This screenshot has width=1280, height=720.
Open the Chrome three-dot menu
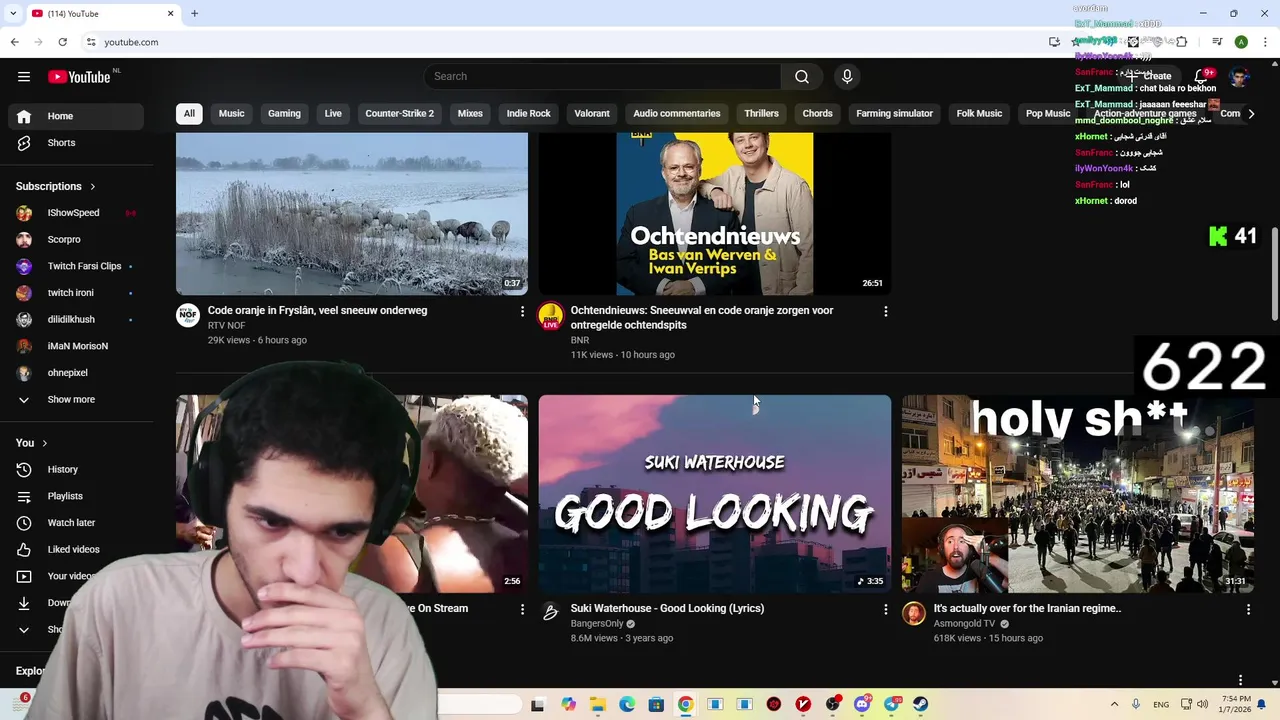pyautogui.click(x=1266, y=42)
